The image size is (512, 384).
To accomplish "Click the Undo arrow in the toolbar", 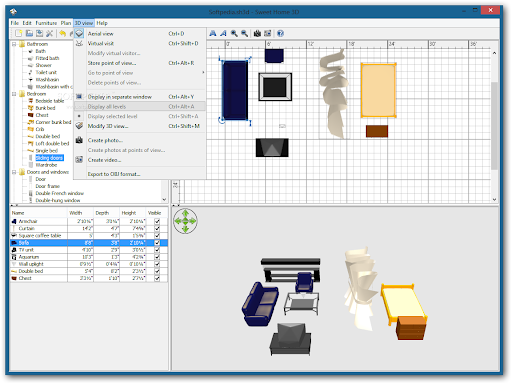I will click(62, 33).
